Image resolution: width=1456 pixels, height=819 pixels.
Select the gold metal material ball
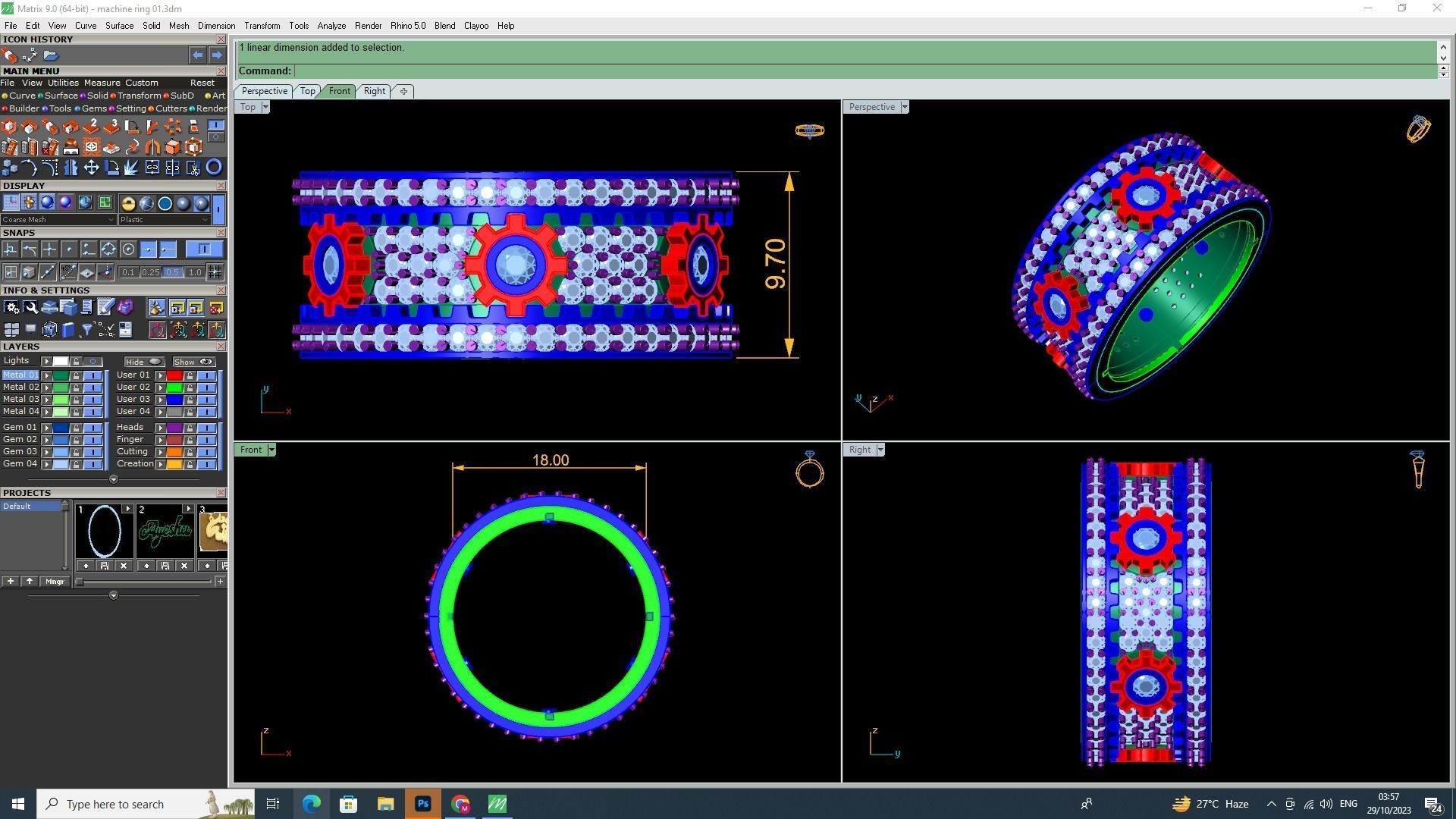click(128, 203)
